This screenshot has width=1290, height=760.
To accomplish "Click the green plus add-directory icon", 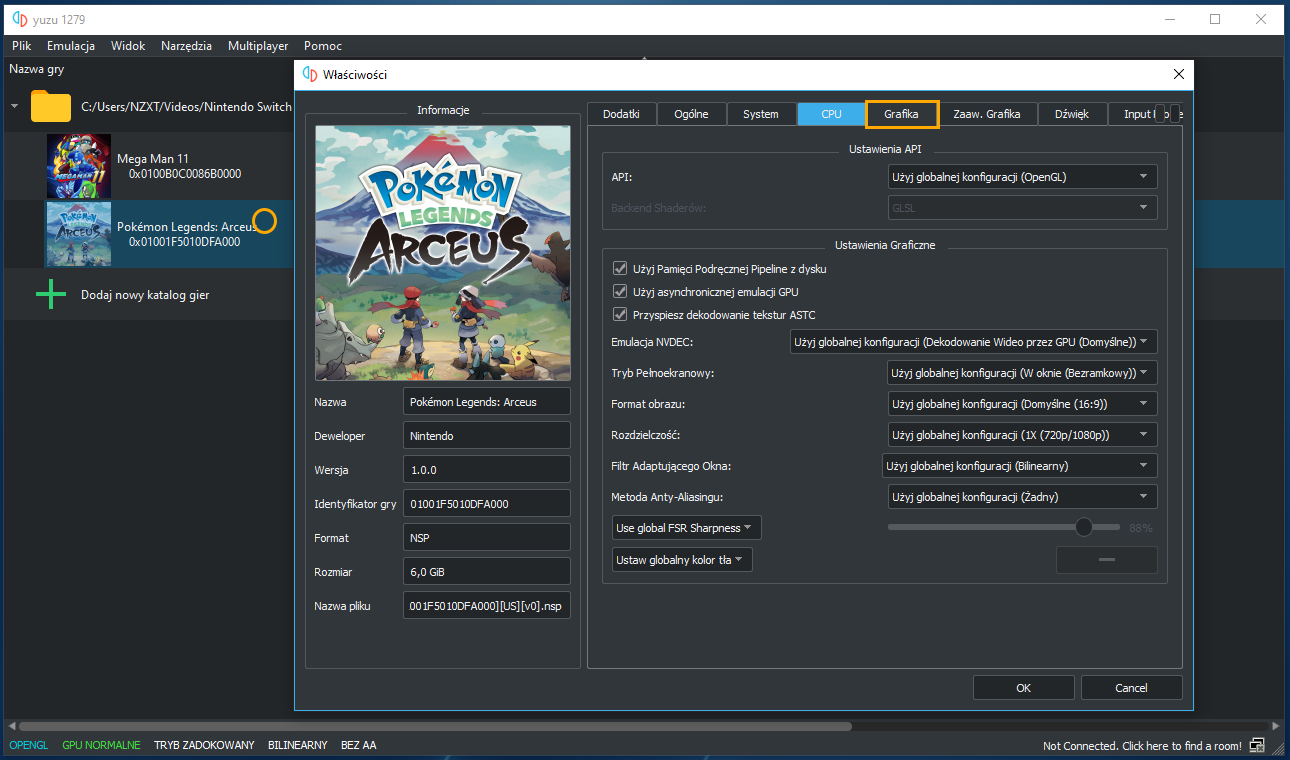I will (x=51, y=295).
